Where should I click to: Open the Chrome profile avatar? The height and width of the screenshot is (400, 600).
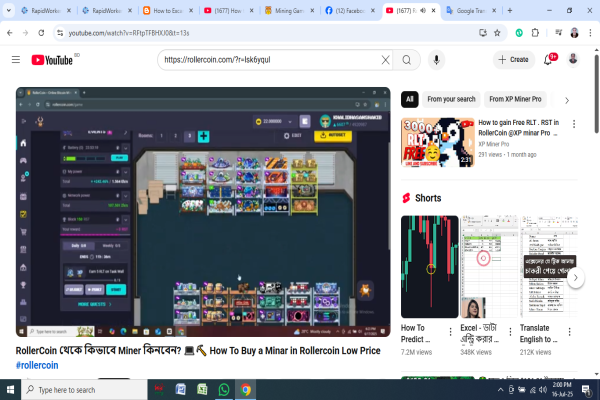click(x=574, y=33)
